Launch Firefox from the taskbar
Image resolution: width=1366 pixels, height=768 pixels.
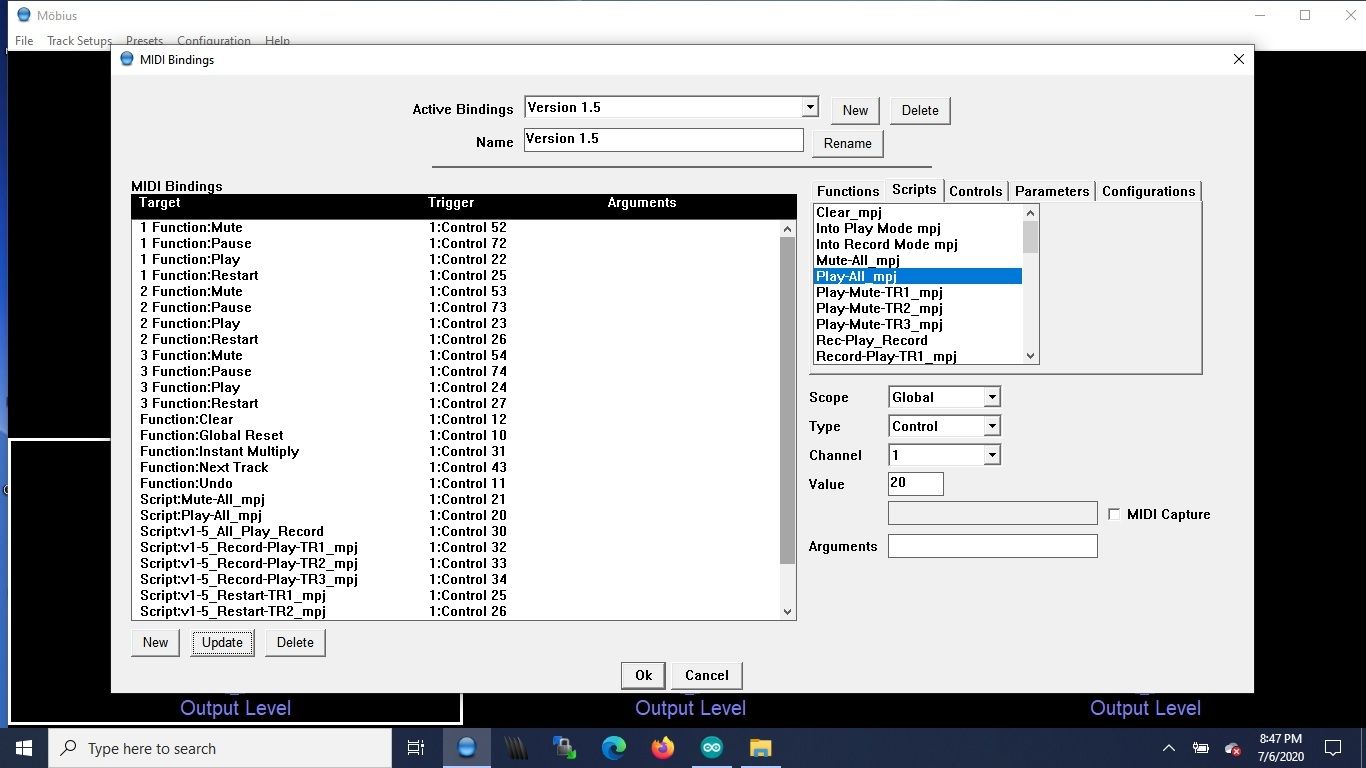tap(663, 748)
